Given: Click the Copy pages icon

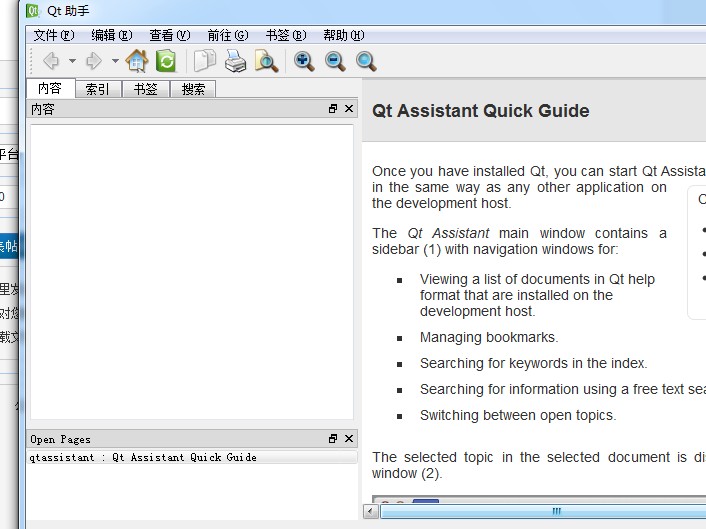Looking at the screenshot, I should click(x=204, y=61).
